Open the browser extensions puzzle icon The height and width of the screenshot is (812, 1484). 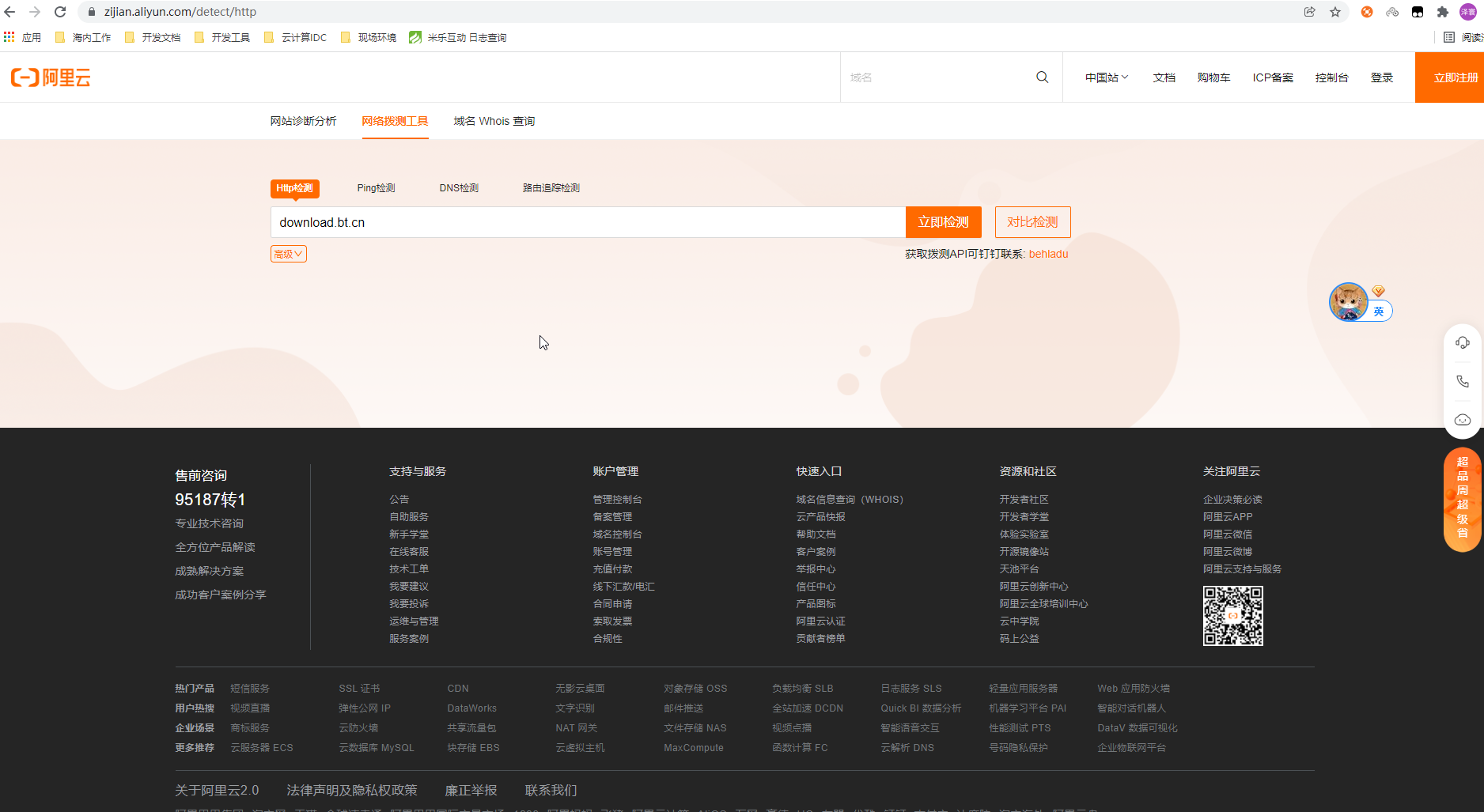pyautogui.click(x=1443, y=12)
